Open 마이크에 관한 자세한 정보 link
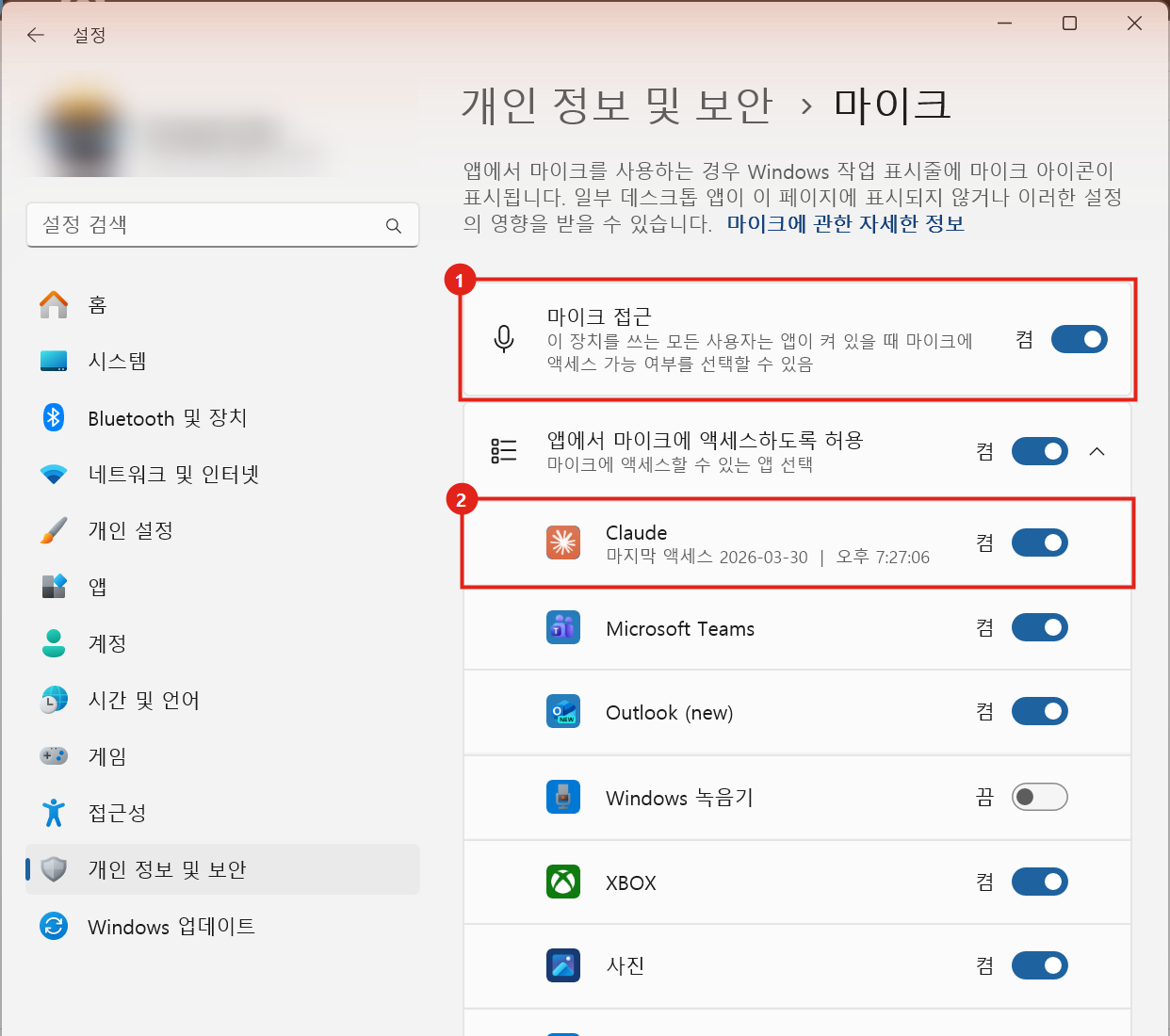The width and height of the screenshot is (1170, 1036). point(845,224)
